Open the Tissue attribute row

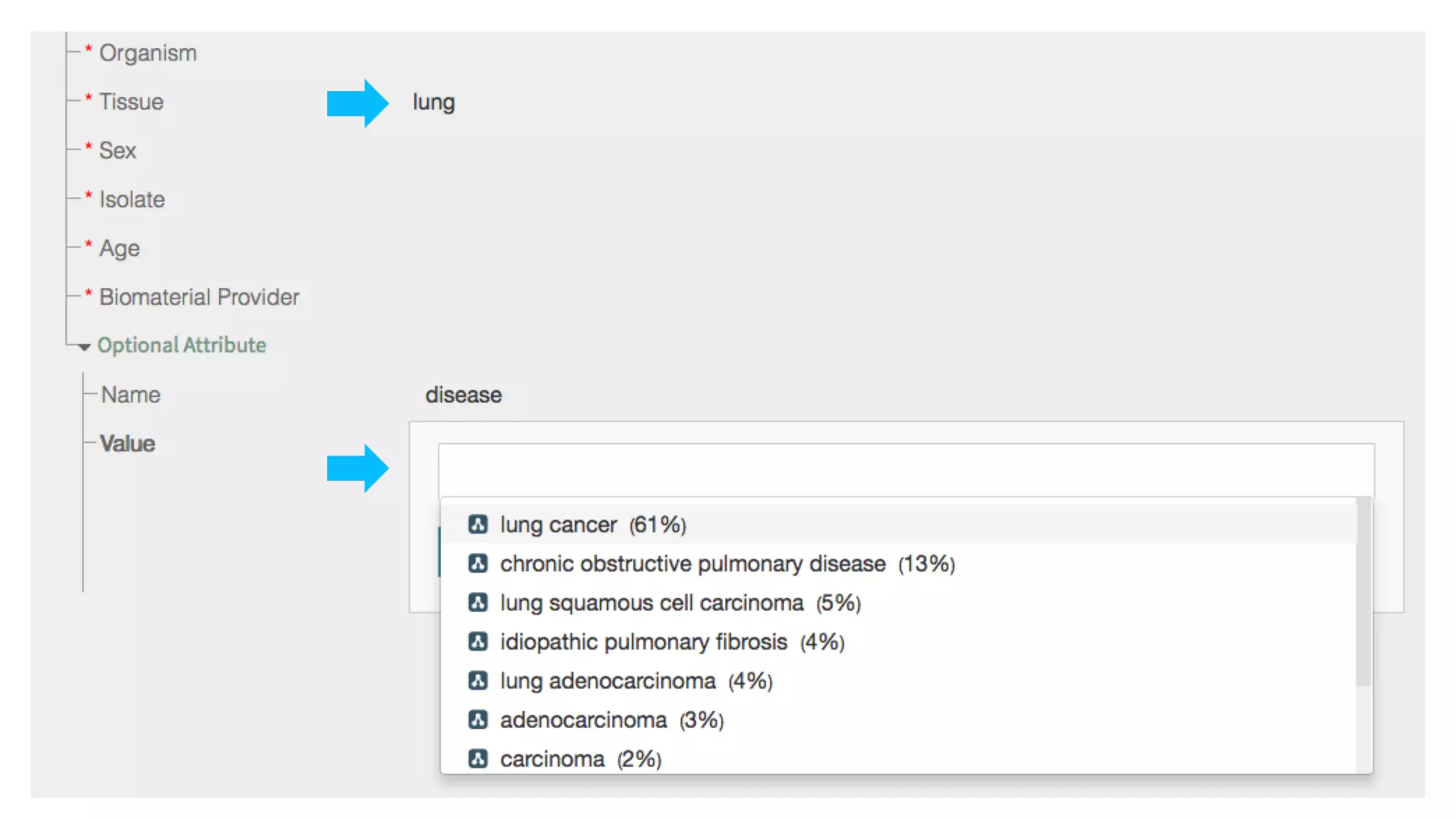click(x=132, y=102)
